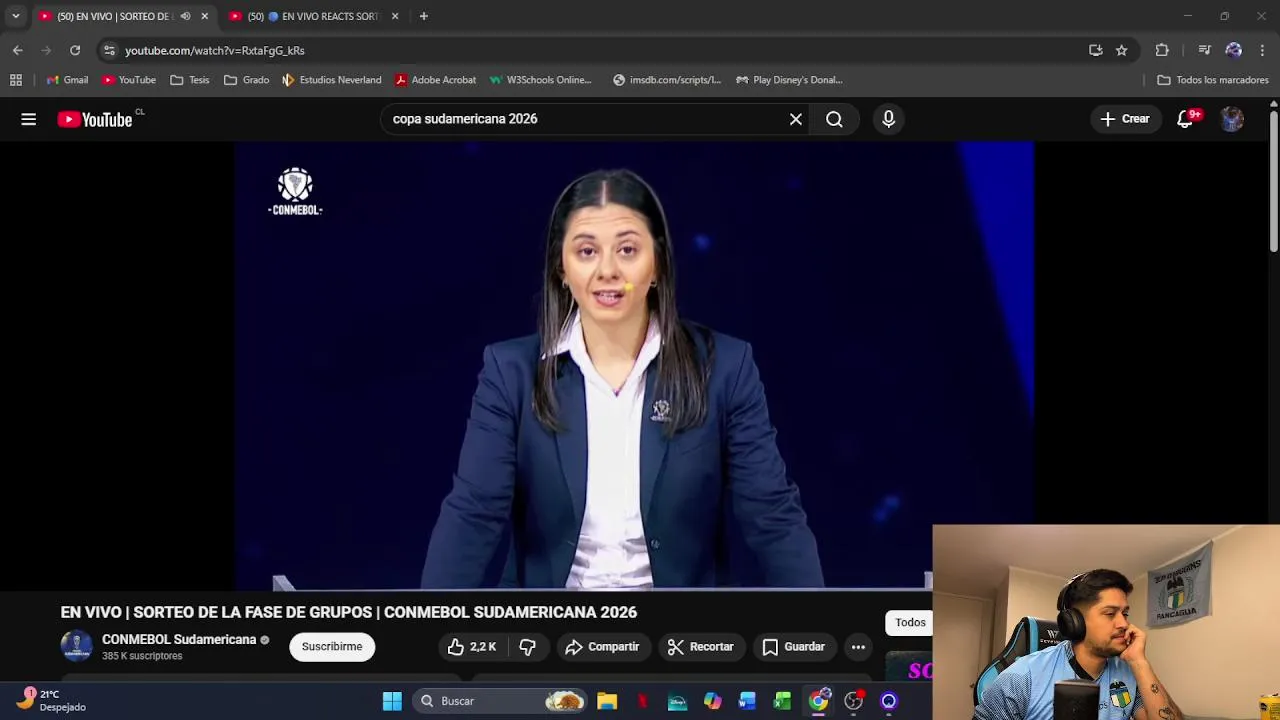Open File Explorer from taskbar
The width and height of the screenshot is (1280, 720).
point(607,701)
